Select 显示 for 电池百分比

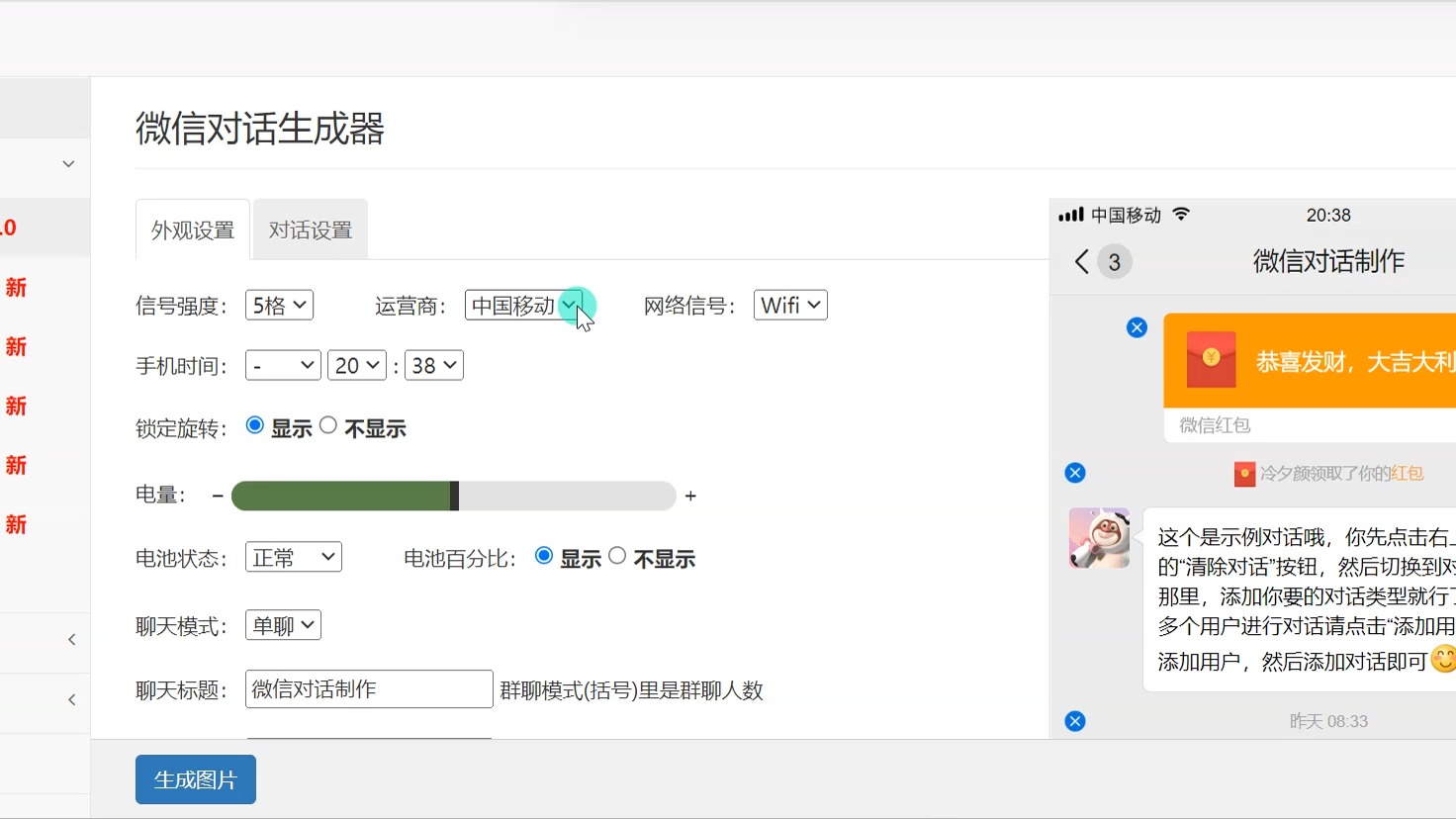click(544, 556)
